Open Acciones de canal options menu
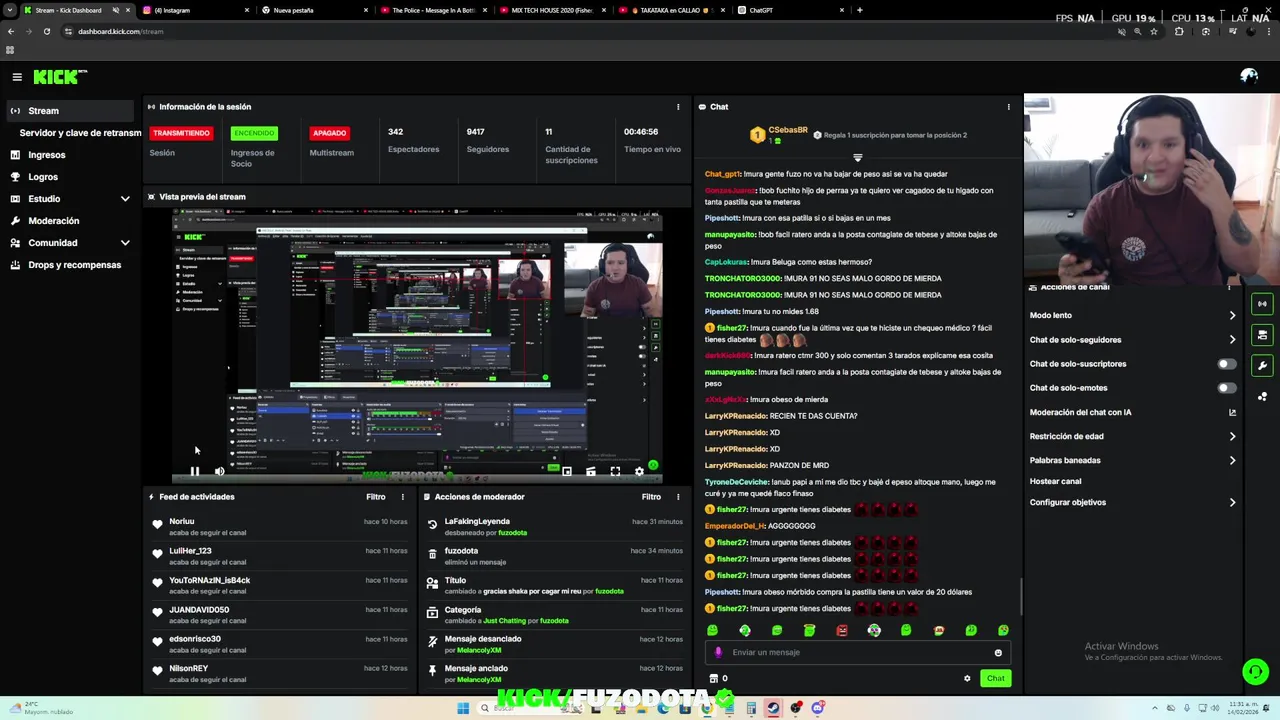This screenshot has height=720, width=1280. pyautogui.click(x=1229, y=287)
